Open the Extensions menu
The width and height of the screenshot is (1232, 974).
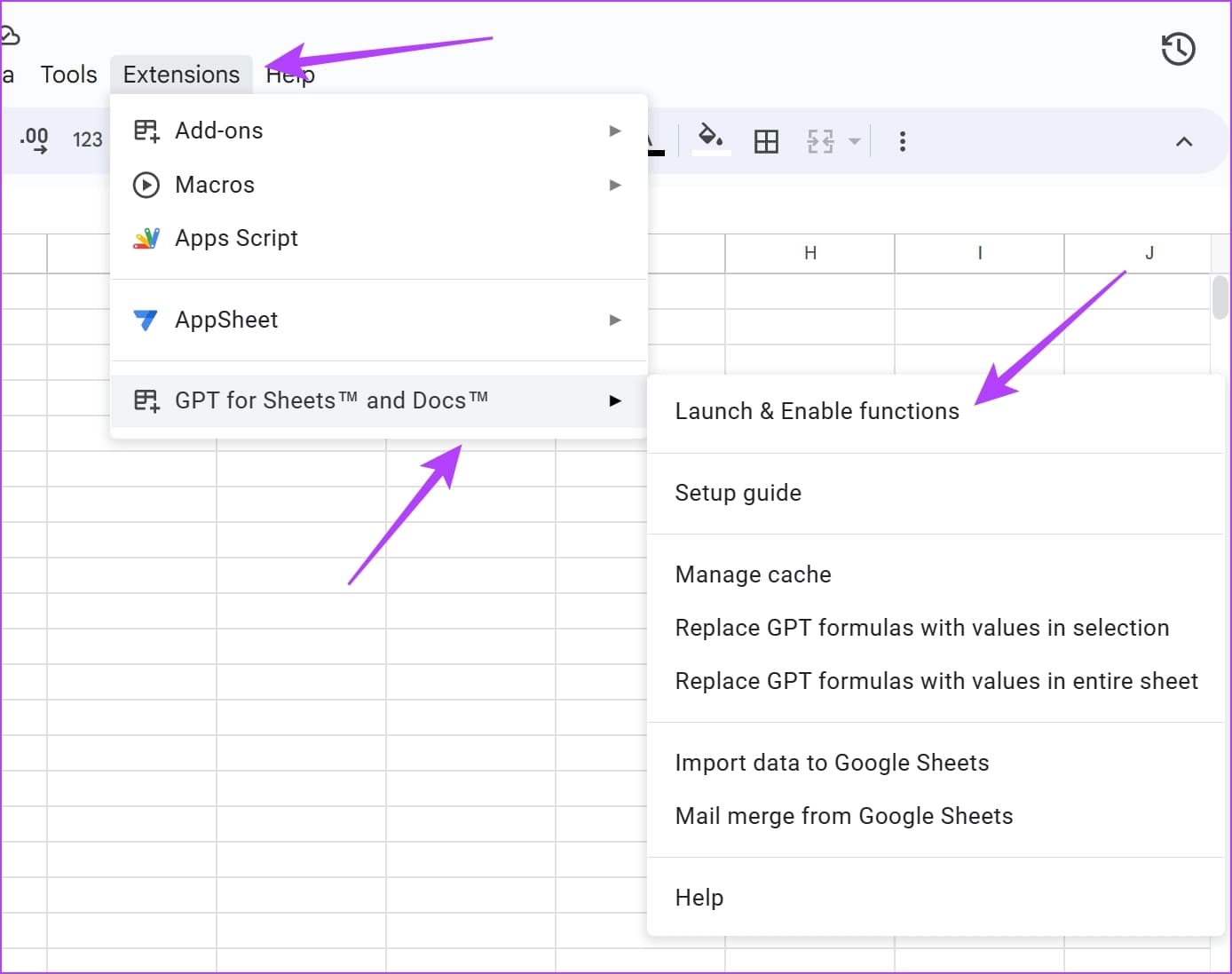coord(181,75)
